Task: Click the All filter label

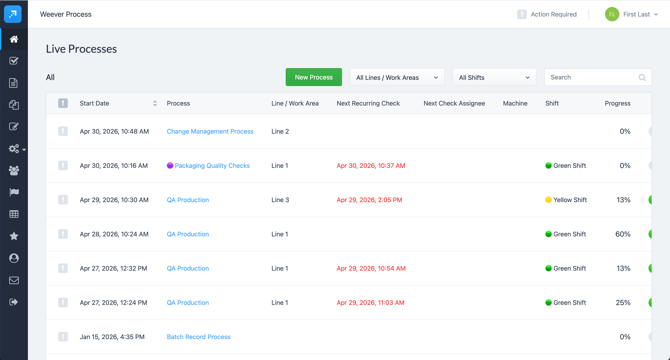Action: (x=50, y=77)
